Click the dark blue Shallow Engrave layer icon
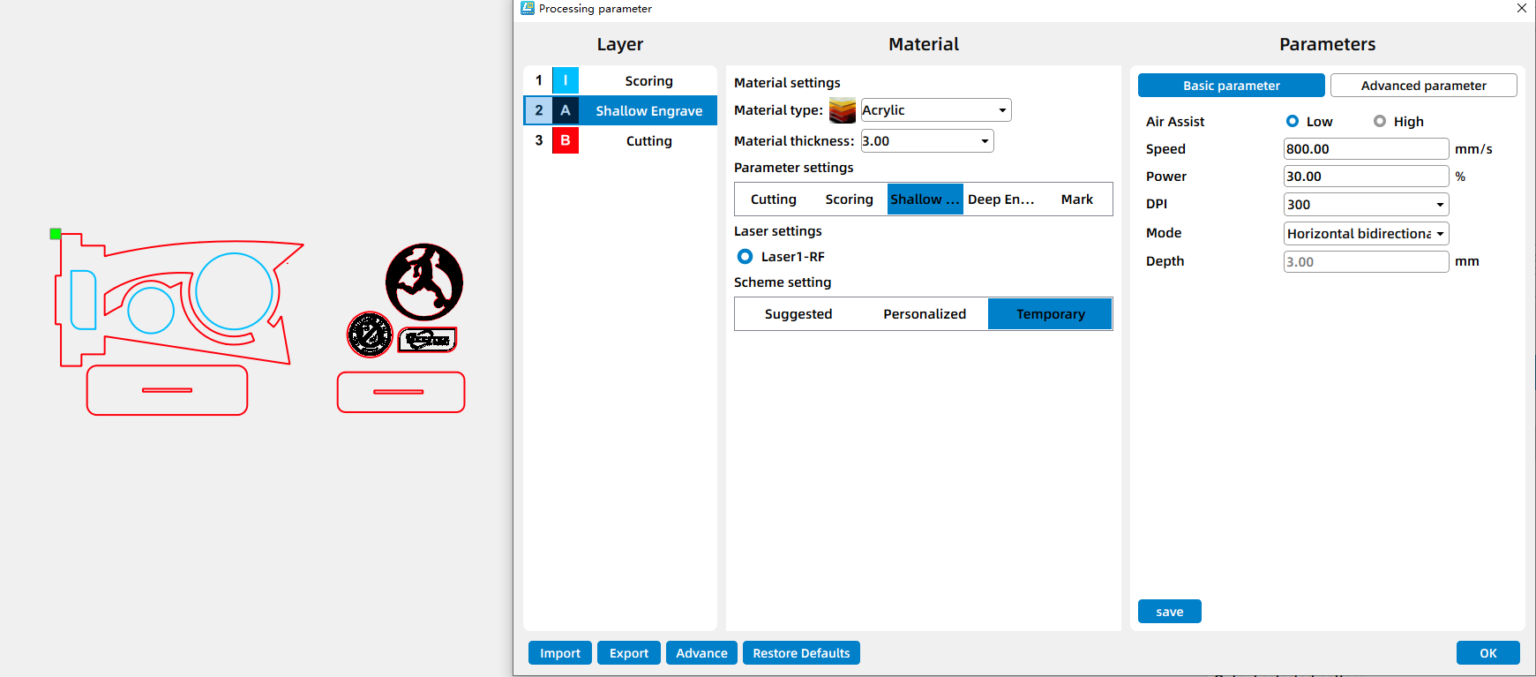1536x677 pixels. pyautogui.click(x=565, y=111)
